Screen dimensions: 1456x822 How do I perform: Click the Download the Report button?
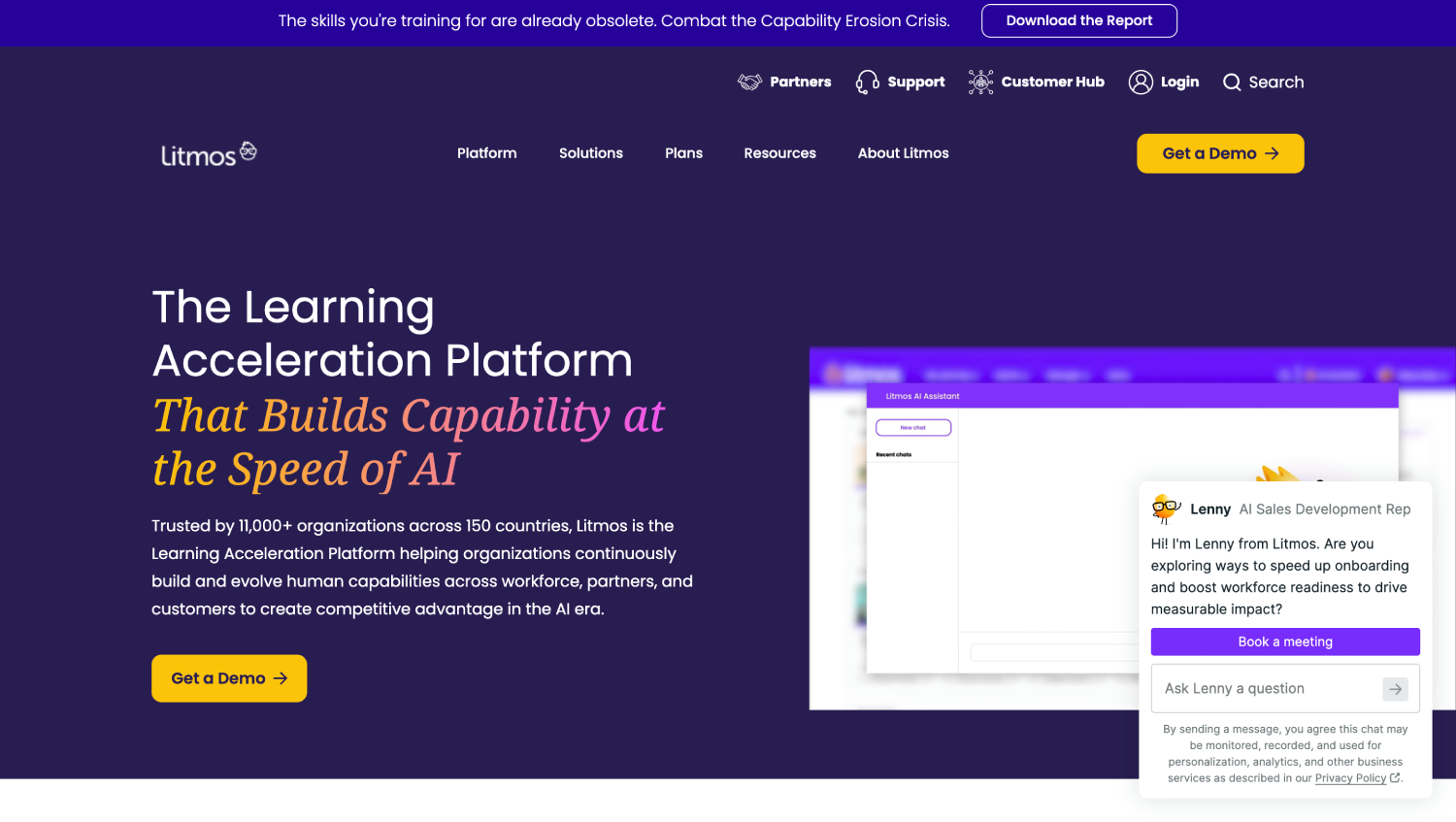pos(1079,20)
